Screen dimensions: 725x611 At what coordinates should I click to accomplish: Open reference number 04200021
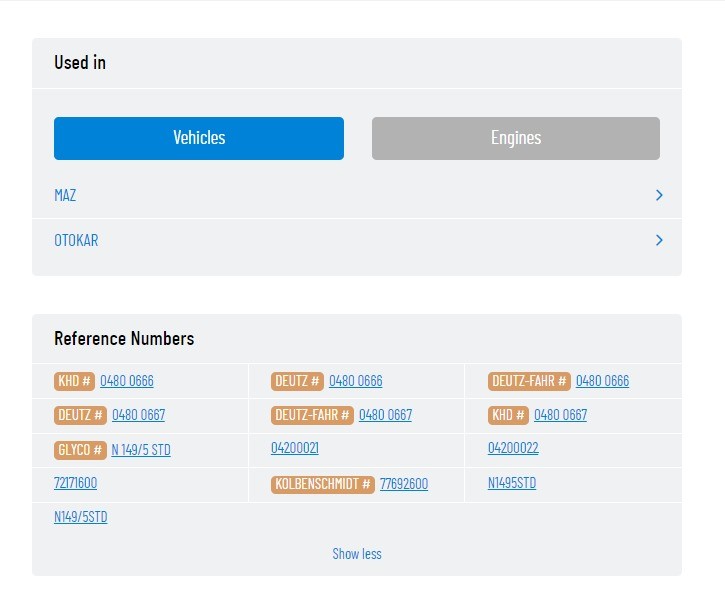click(x=295, y=448)
